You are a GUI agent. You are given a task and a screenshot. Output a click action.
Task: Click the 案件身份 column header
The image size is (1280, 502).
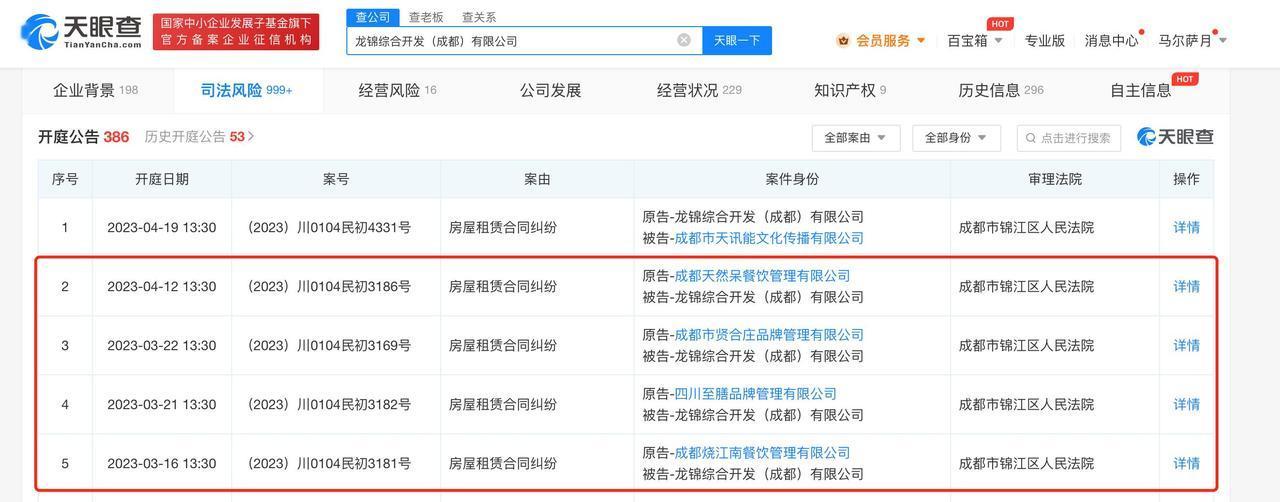pos(792,179)
